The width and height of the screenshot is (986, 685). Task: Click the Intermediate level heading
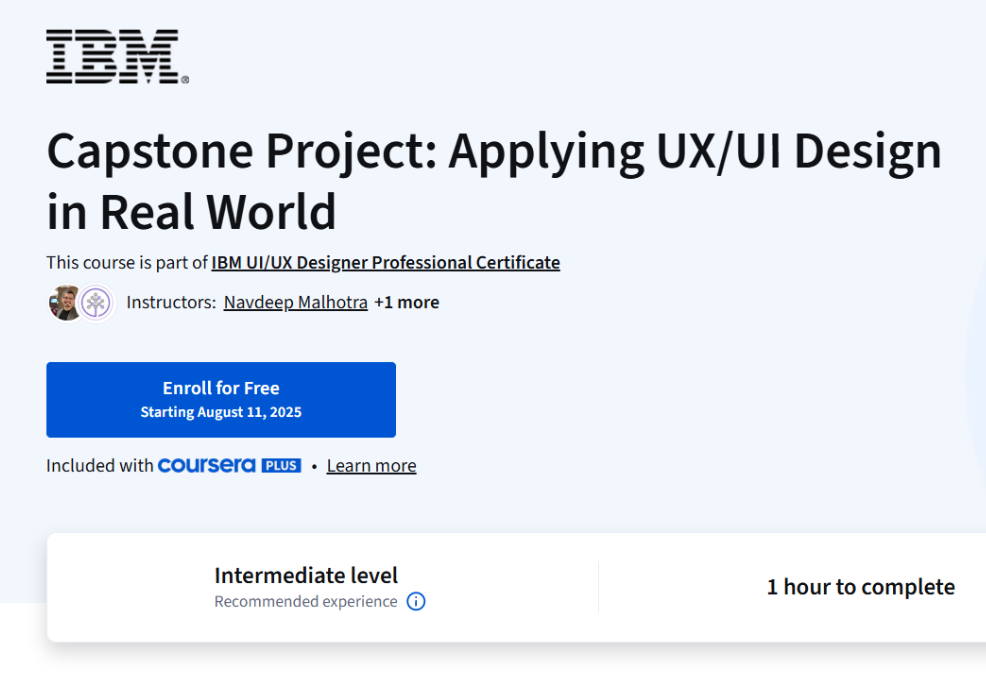[x=305, y=576]
